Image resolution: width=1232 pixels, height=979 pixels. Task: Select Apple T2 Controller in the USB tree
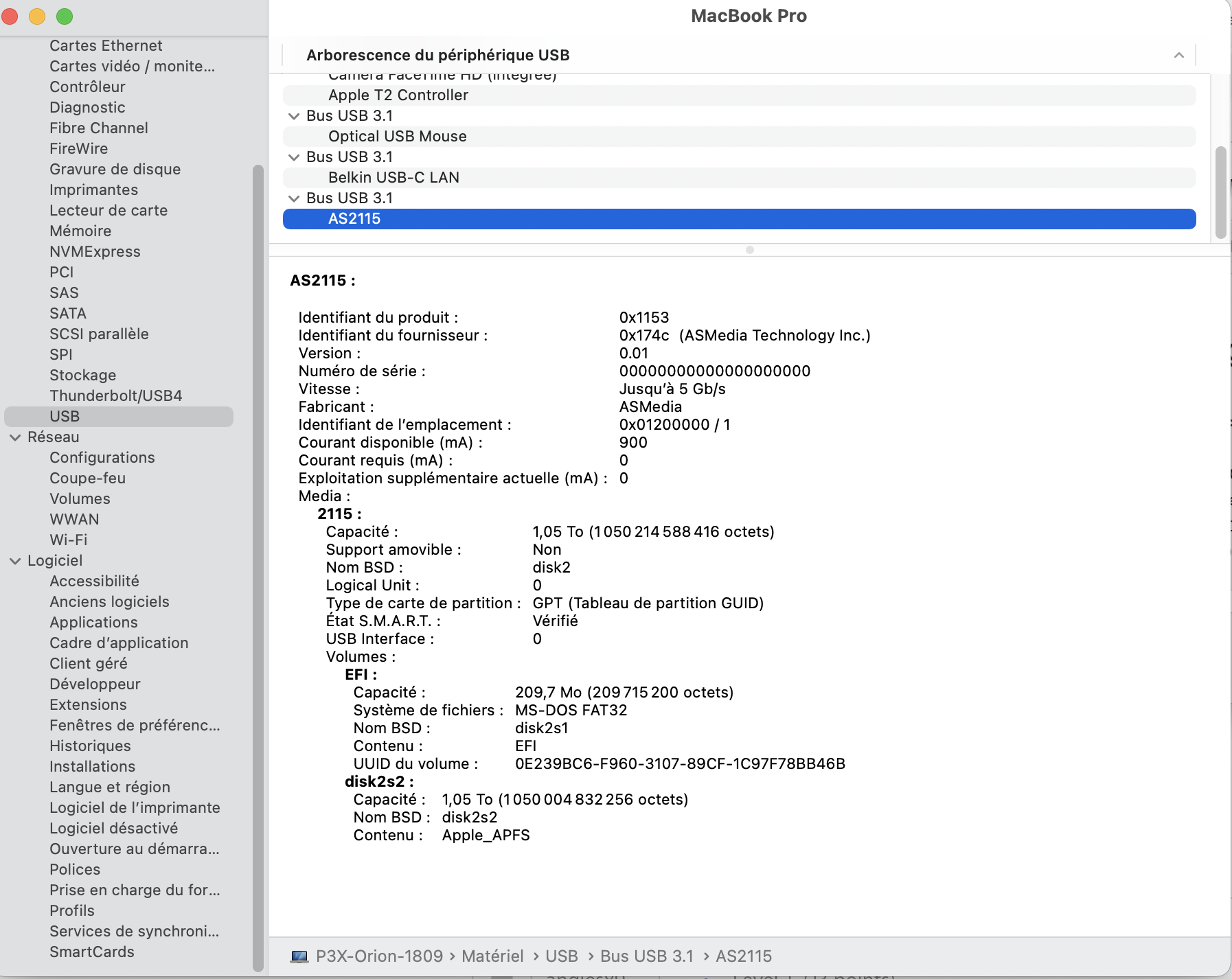point(739,95)
